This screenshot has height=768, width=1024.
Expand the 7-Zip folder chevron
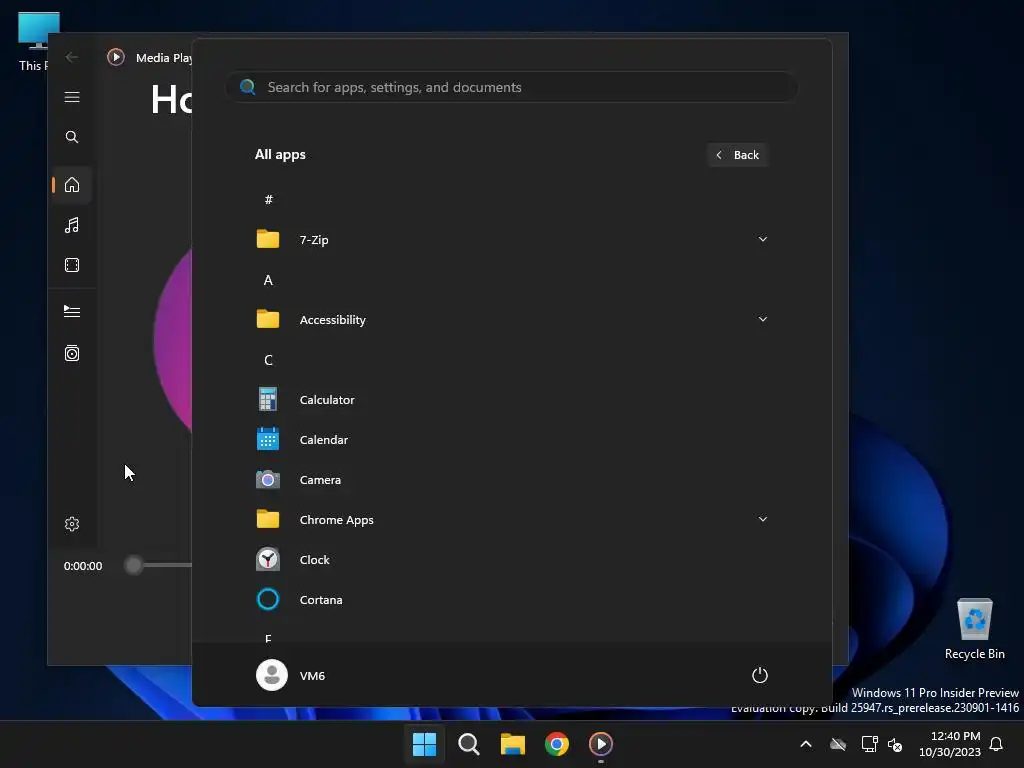click(x=763, y=240)
